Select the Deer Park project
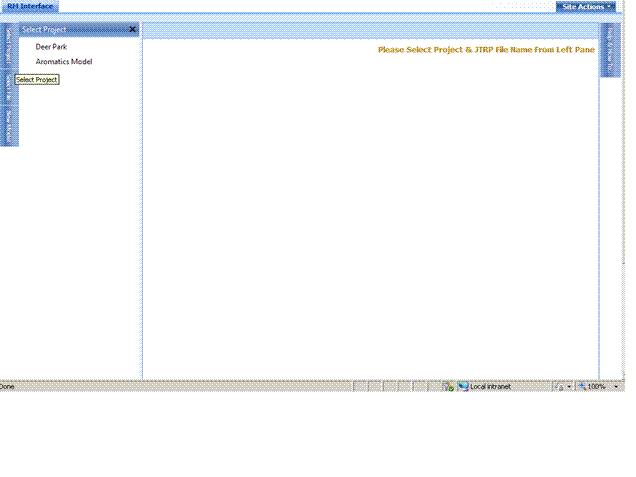Image resolution: width=636 pixels, height=477 pixels. click(51, 47)
